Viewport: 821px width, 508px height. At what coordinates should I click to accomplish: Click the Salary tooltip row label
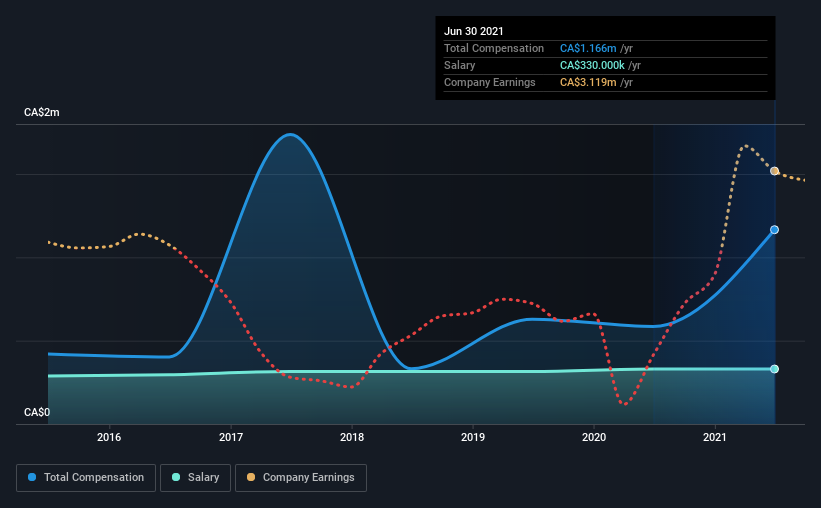460,65
